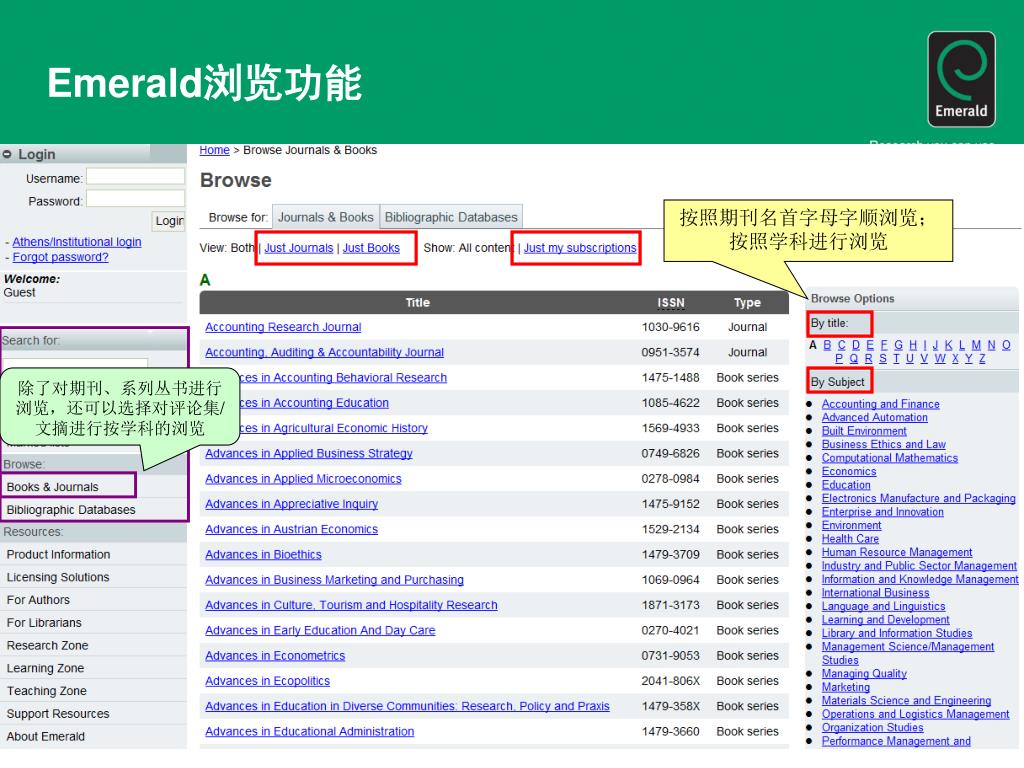Click the Title column header
Image resolution: width=1024 pixels, height=768 pixels.
[417, 303]
